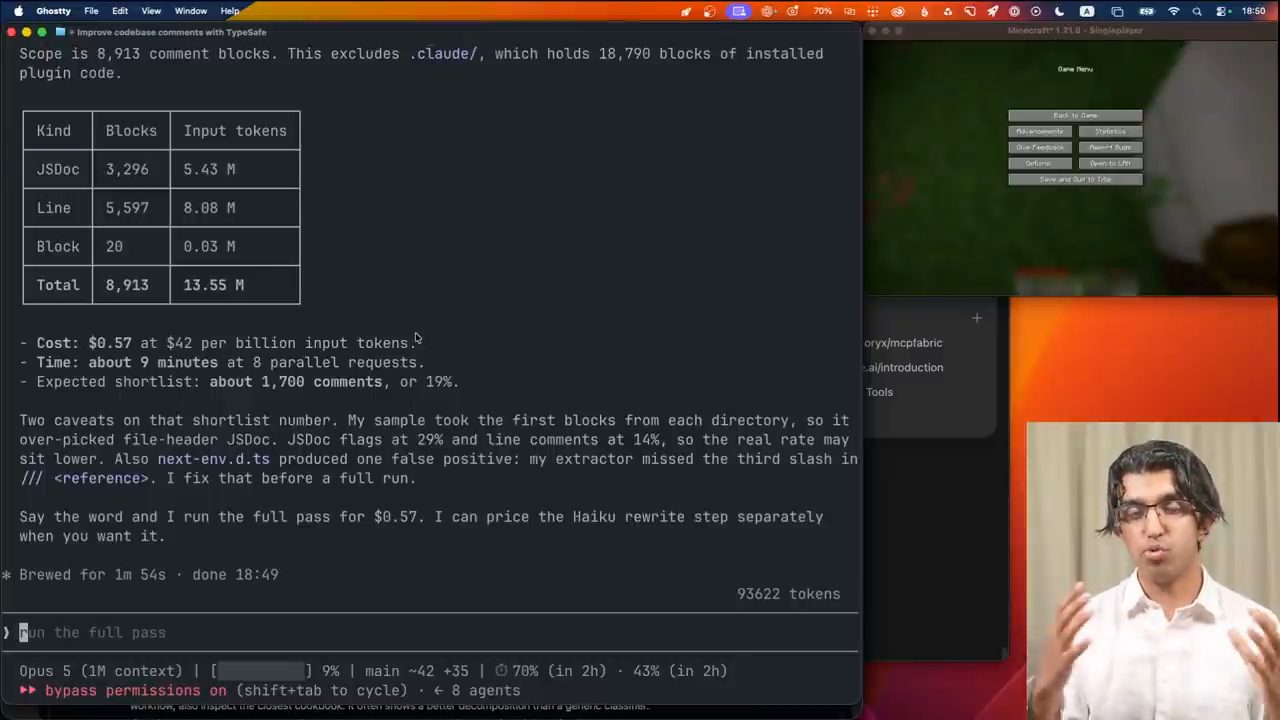Toggle the keyboard input source indicator
1280x720 pixels.
1087,11
